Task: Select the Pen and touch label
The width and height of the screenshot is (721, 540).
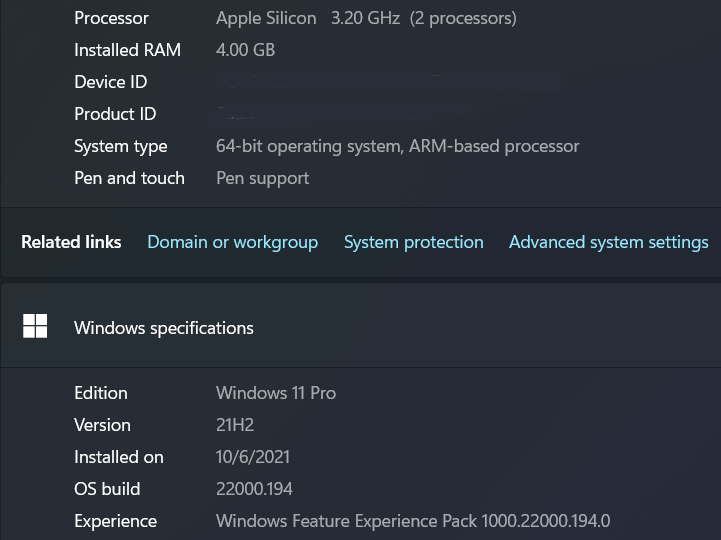Action: tap(129, 178)
